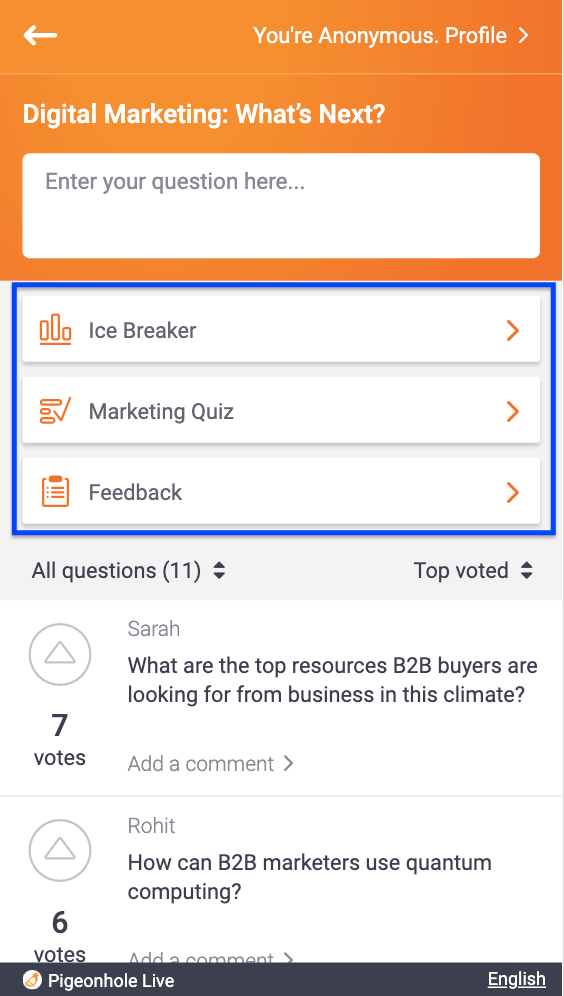Image resolution: width=564 pixels, height=996 pixels.
Task: Open Ice Breaker with its chevron arrow
Action: [x=513, y=330]
